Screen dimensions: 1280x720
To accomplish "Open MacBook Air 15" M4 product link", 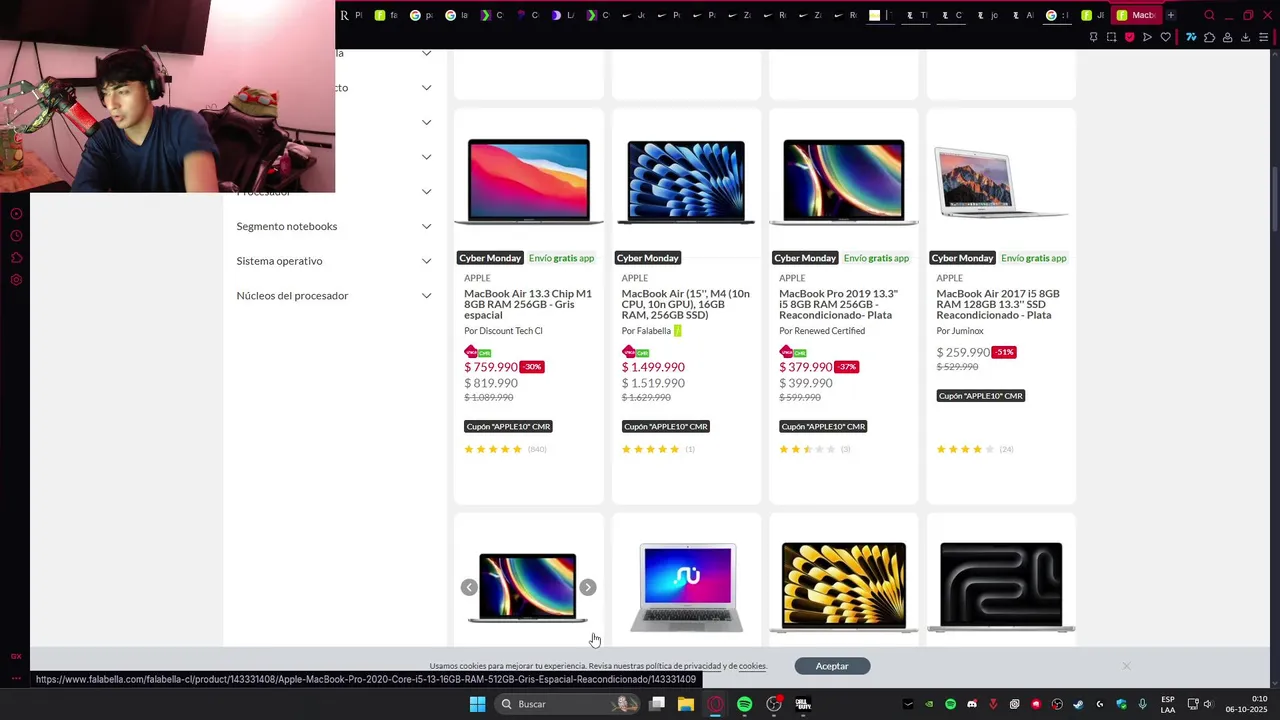I will pyautogui.click(x=686, y=304).
